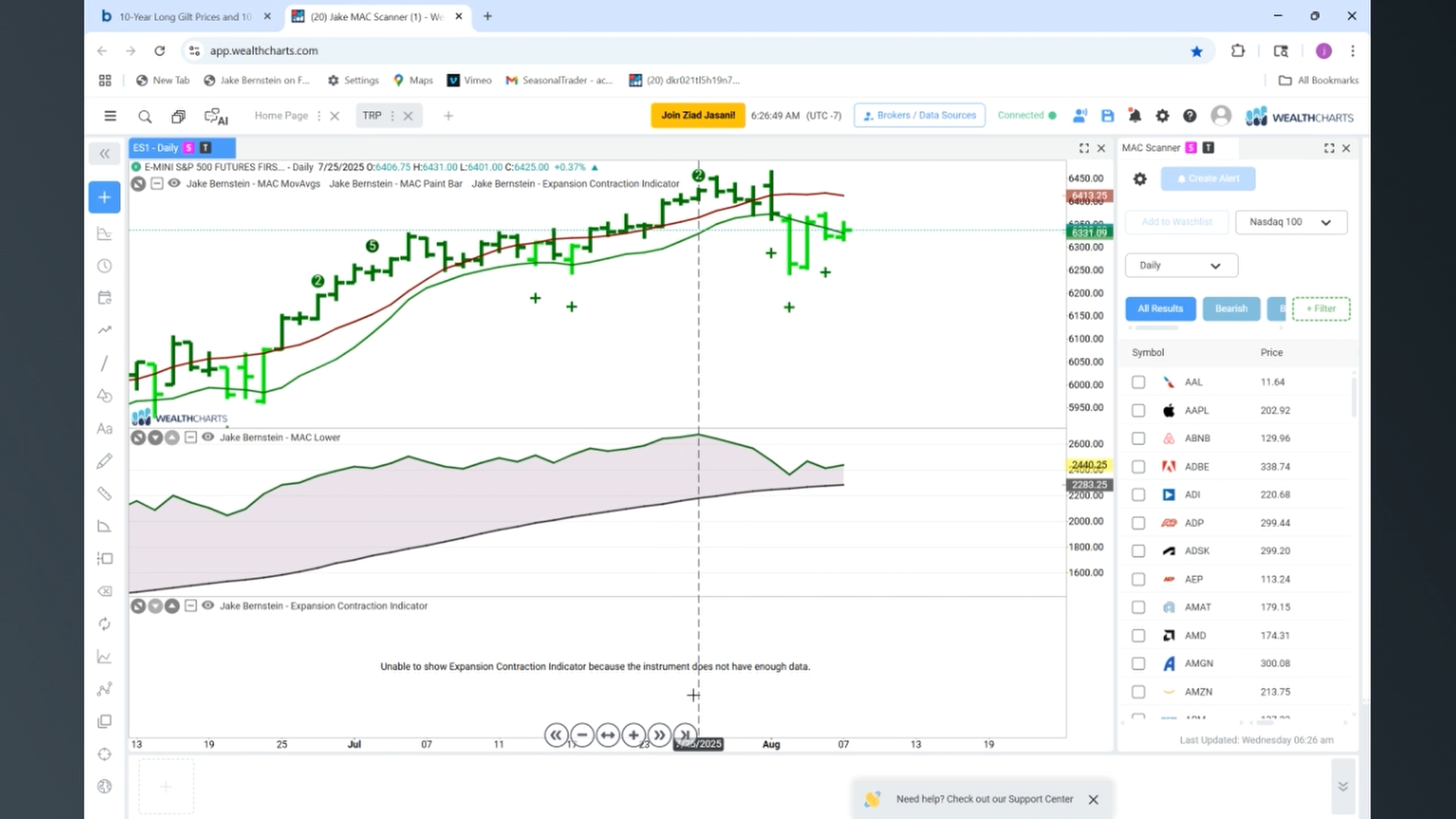Switch to 10-Year Long Gilt browser tab

pyautogui.click(x=185, y=17)
